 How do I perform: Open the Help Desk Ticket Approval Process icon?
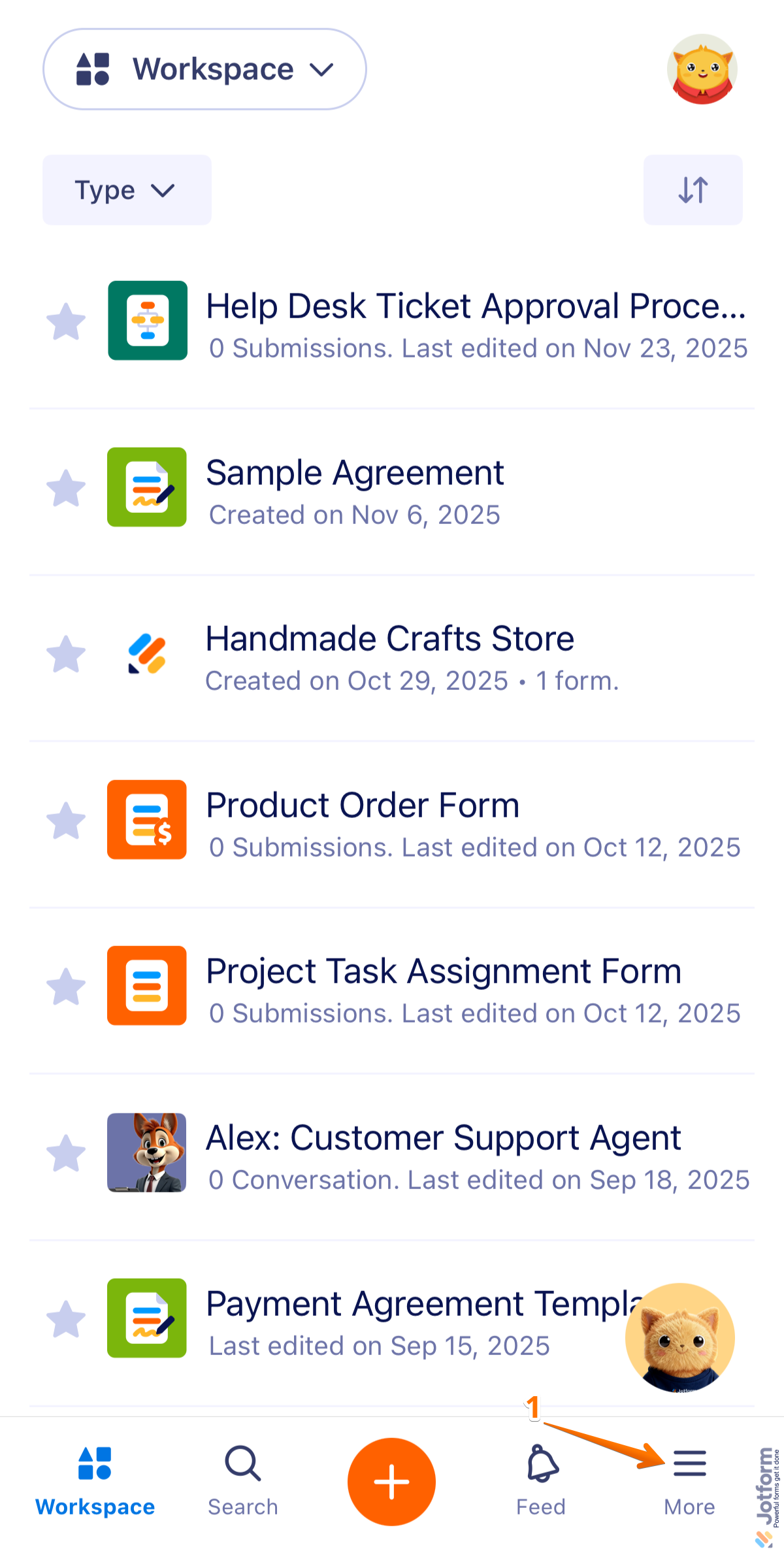pos(146,321)
